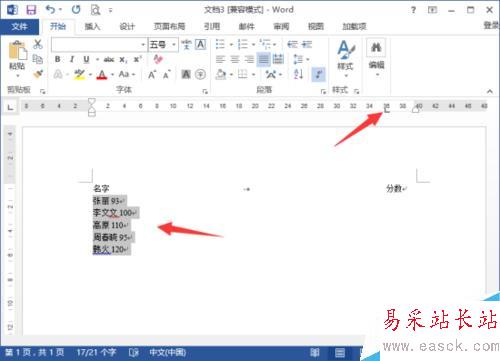
Task: Open the Paragraph dialog launcher (段落)
Action: point(323,91)
